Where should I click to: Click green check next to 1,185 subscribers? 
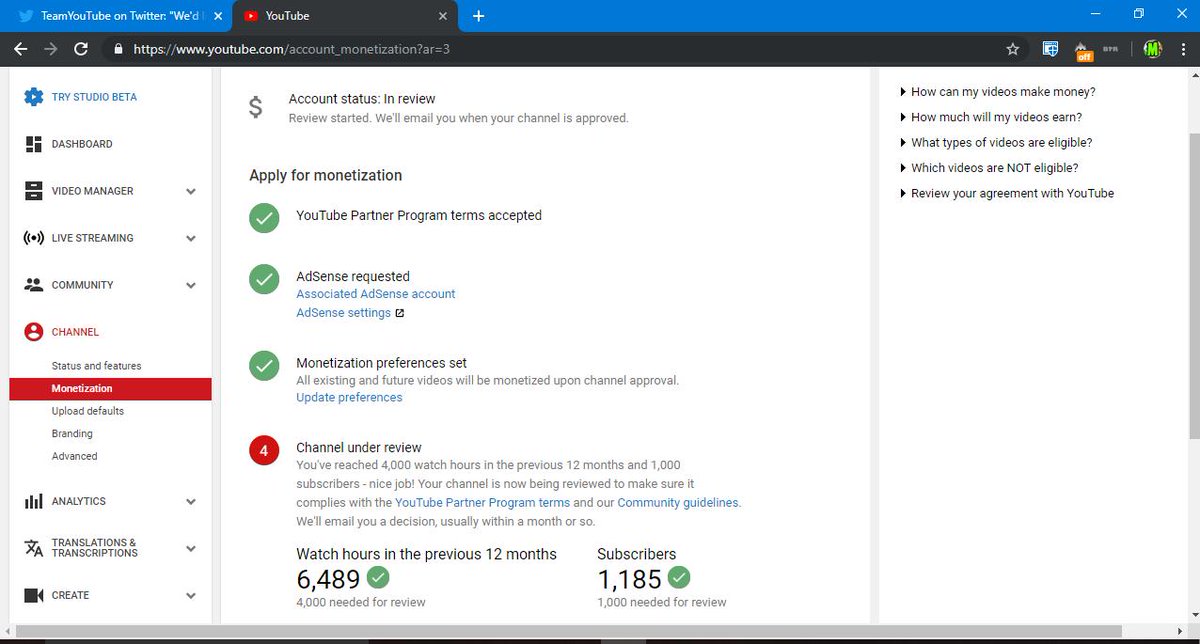coord(679,577)
